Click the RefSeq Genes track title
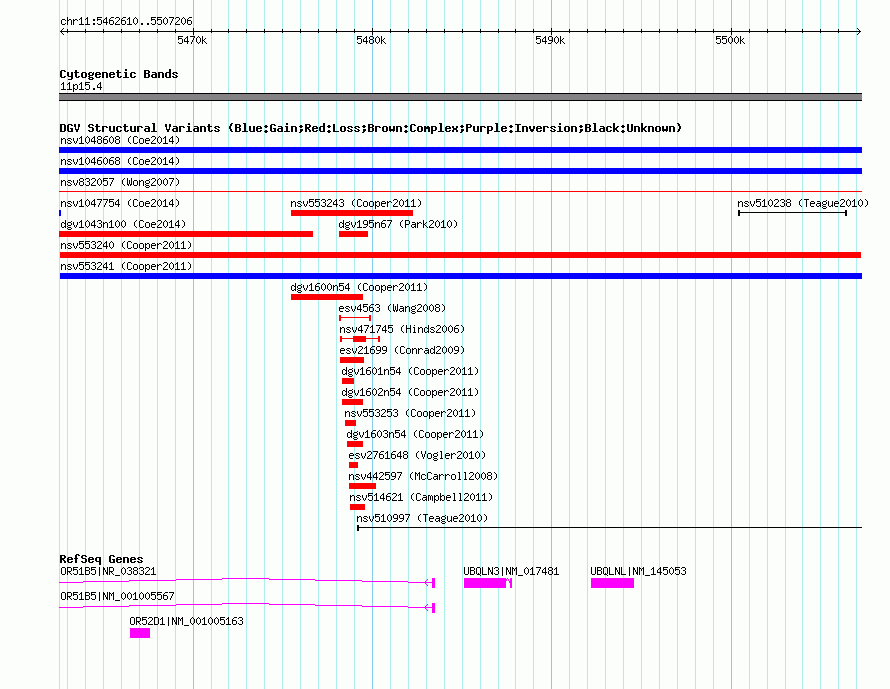Screen dimensions: 890x689 tap(101, 558)
